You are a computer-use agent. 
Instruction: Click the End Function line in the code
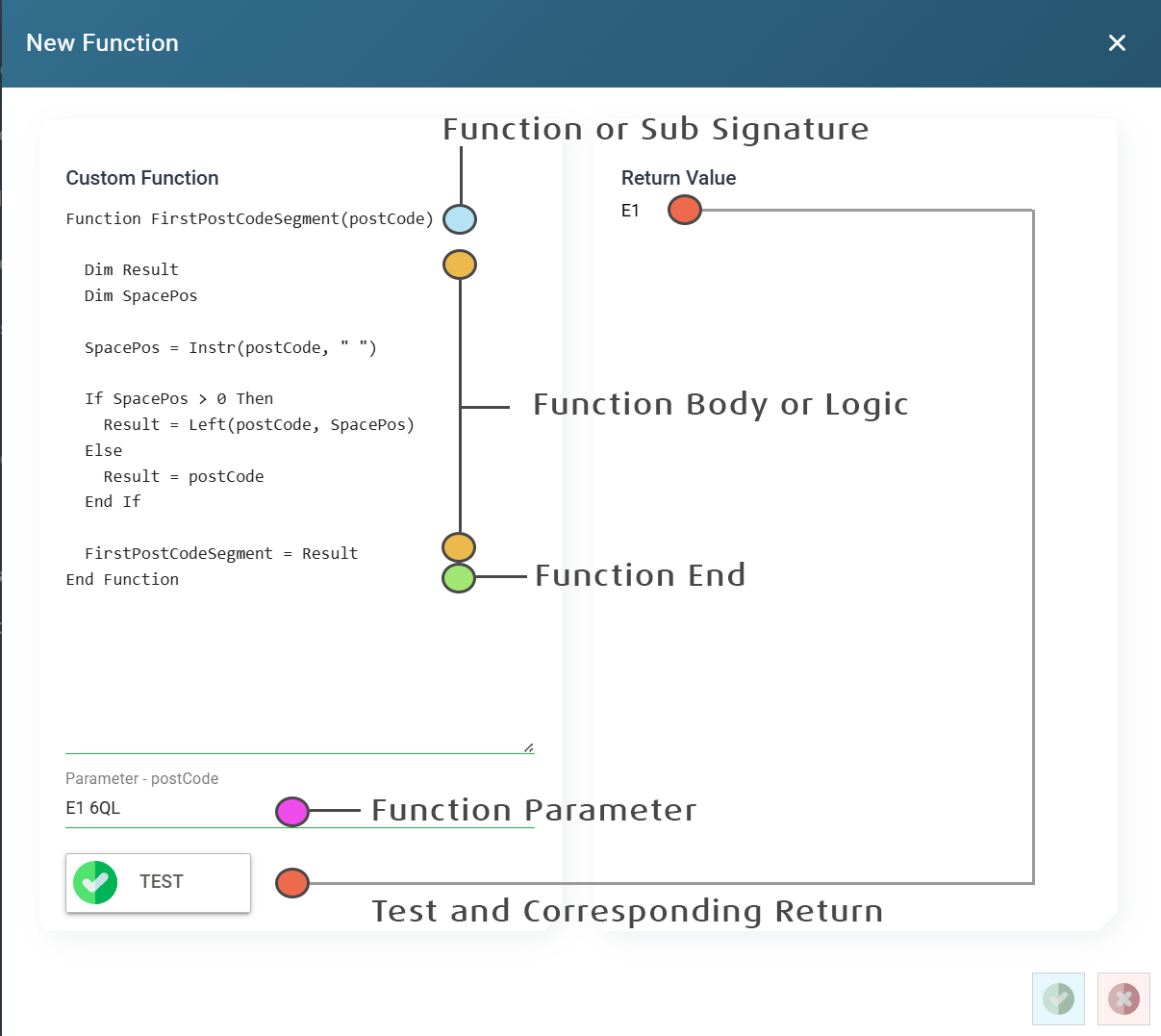coord(122,579)
